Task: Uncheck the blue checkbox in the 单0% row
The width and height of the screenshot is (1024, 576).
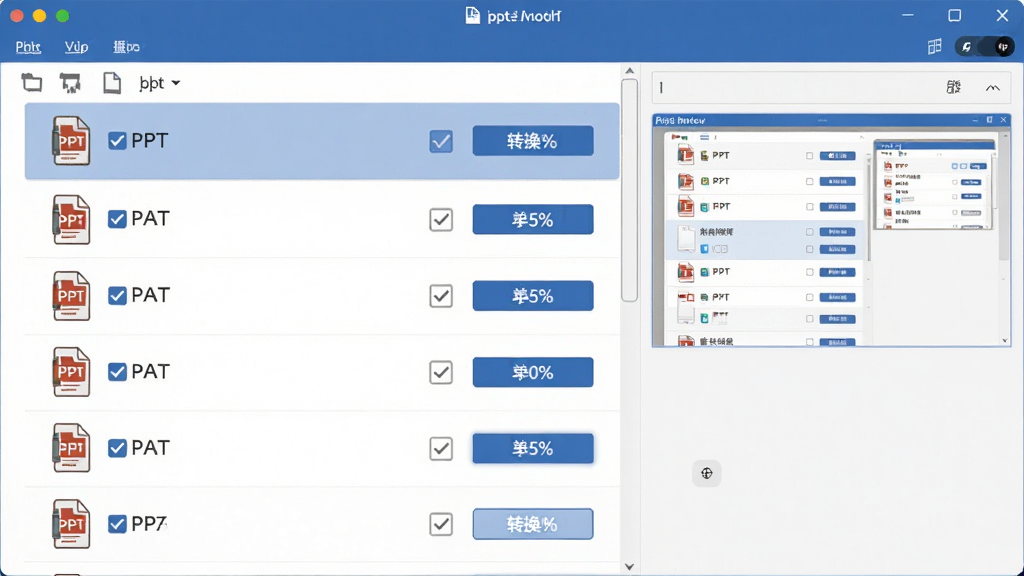Action: click(117, 372)
